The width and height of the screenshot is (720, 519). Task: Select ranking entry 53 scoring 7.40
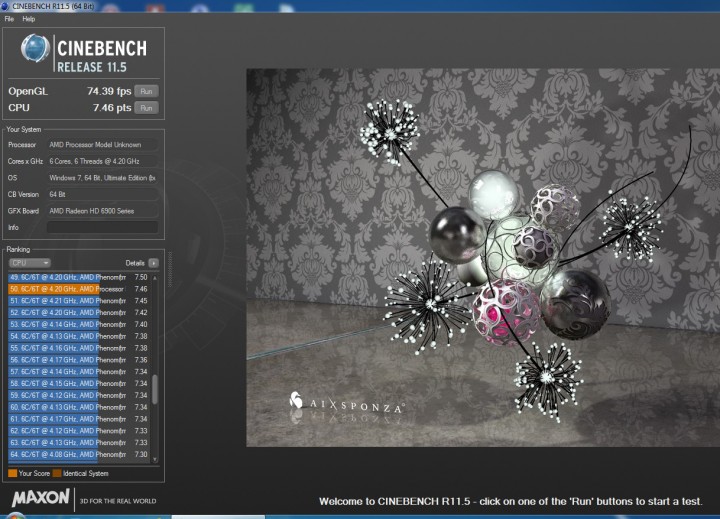pyautogui.click(x=79, y=324)
